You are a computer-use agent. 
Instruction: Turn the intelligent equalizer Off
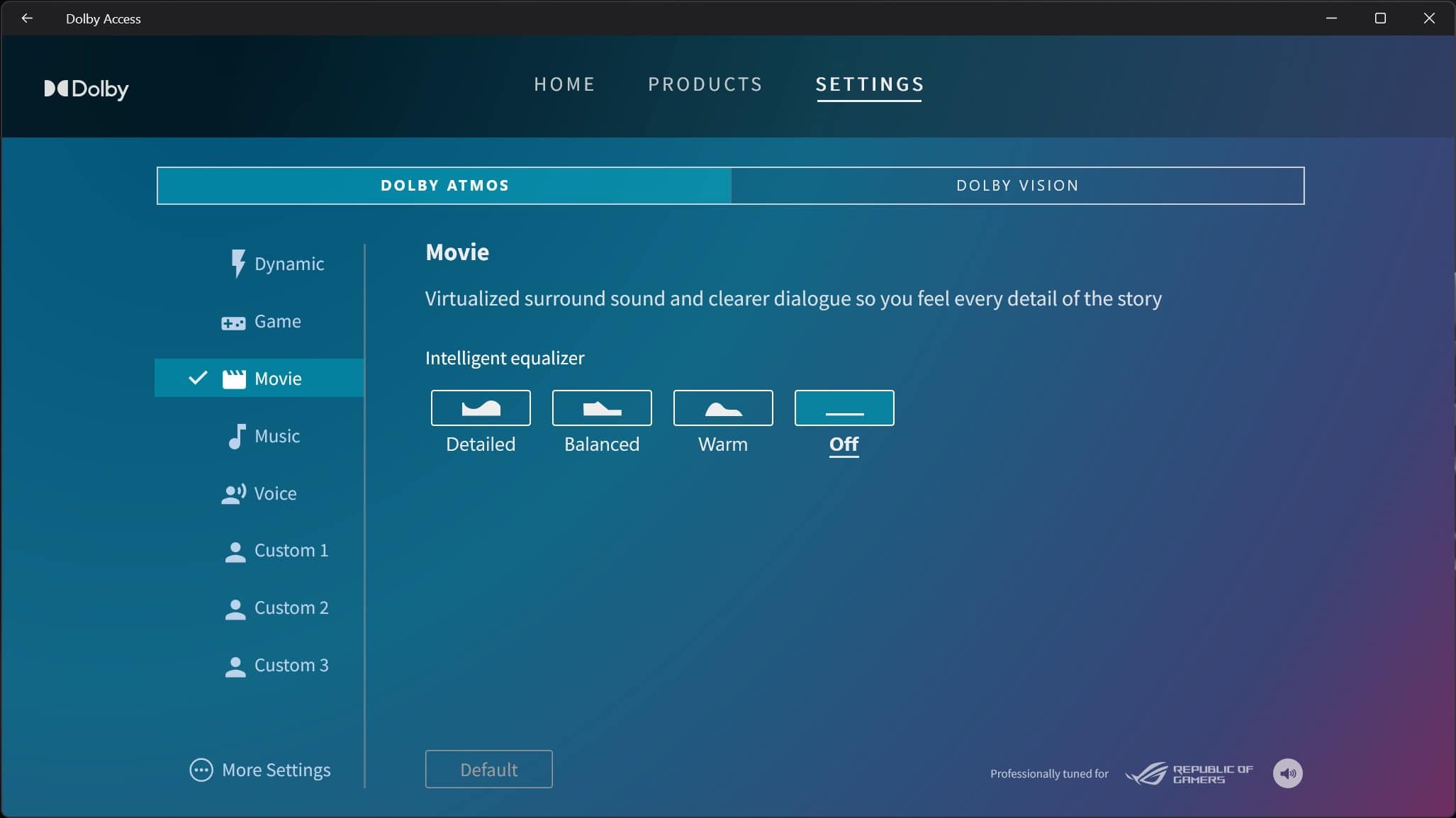coord(844,408)
